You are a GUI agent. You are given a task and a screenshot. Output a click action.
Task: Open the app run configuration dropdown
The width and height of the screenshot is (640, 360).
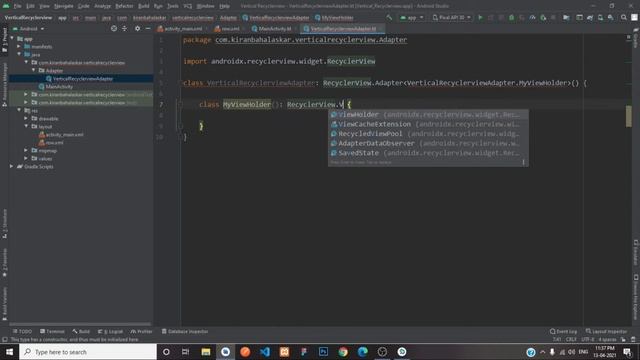(x=411, y=18)
